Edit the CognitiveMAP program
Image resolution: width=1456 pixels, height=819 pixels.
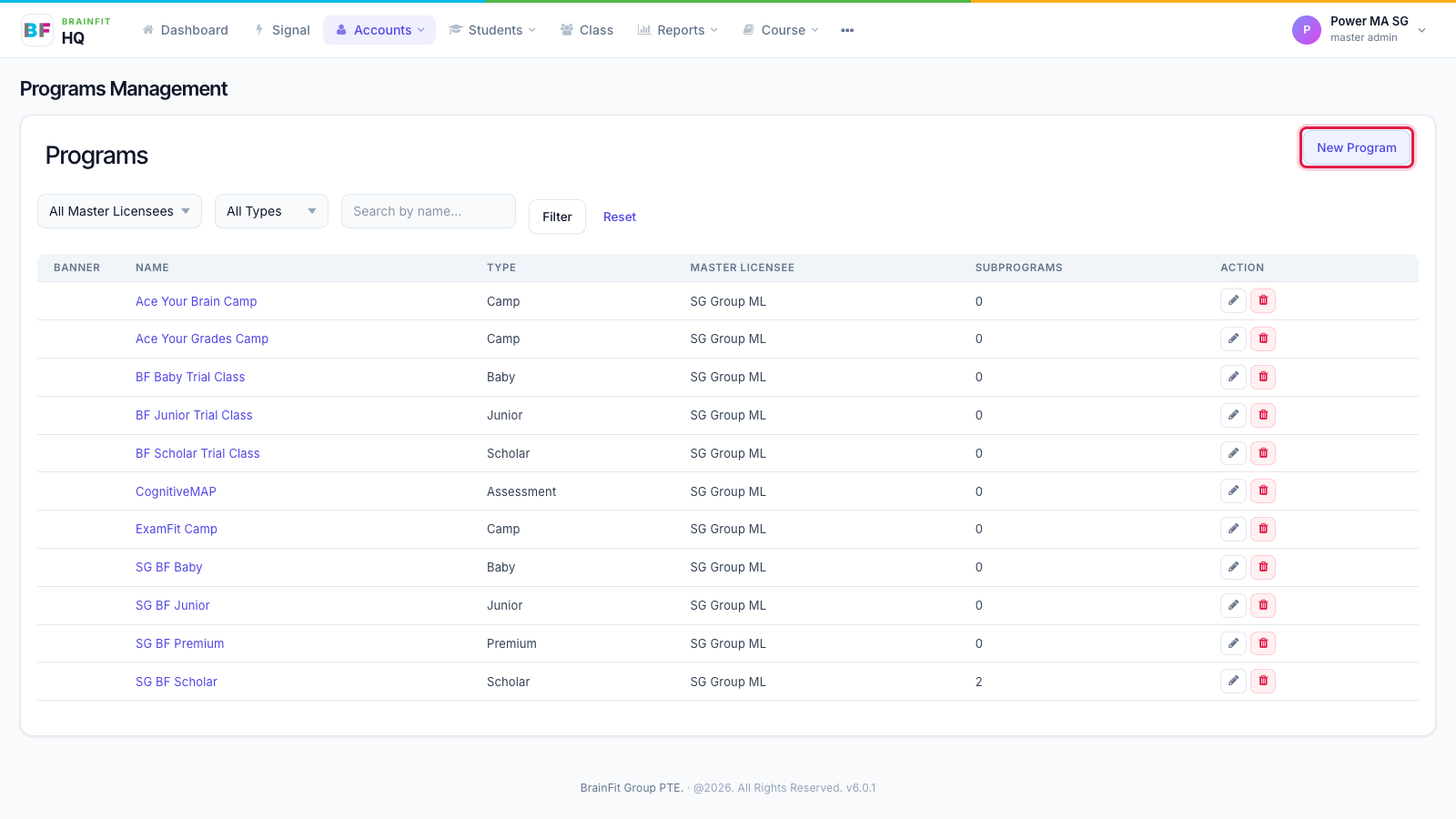tap(1233, 490)
